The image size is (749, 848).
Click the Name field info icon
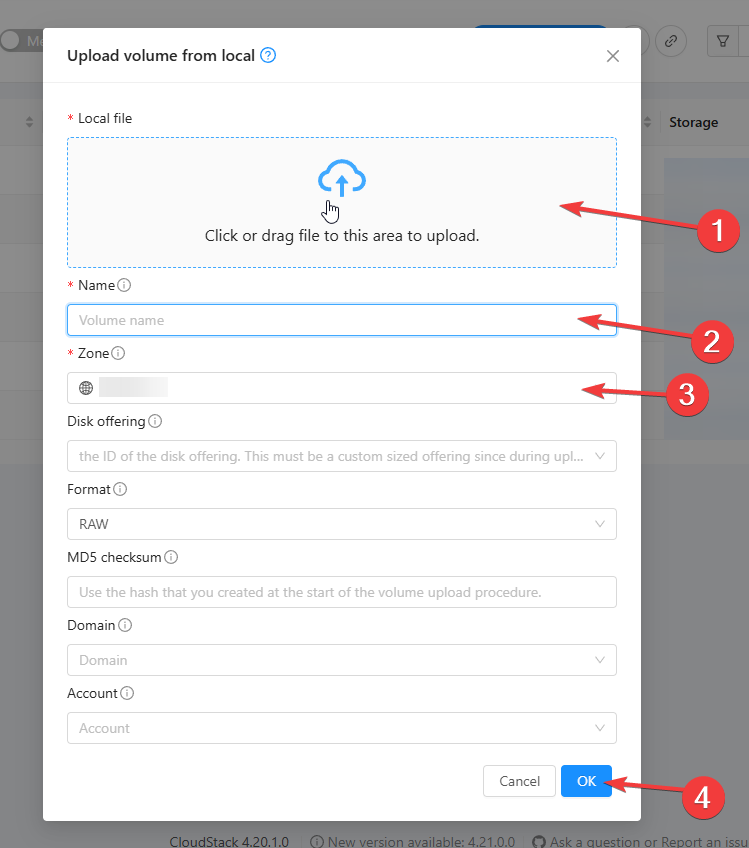tap(124, 285)
